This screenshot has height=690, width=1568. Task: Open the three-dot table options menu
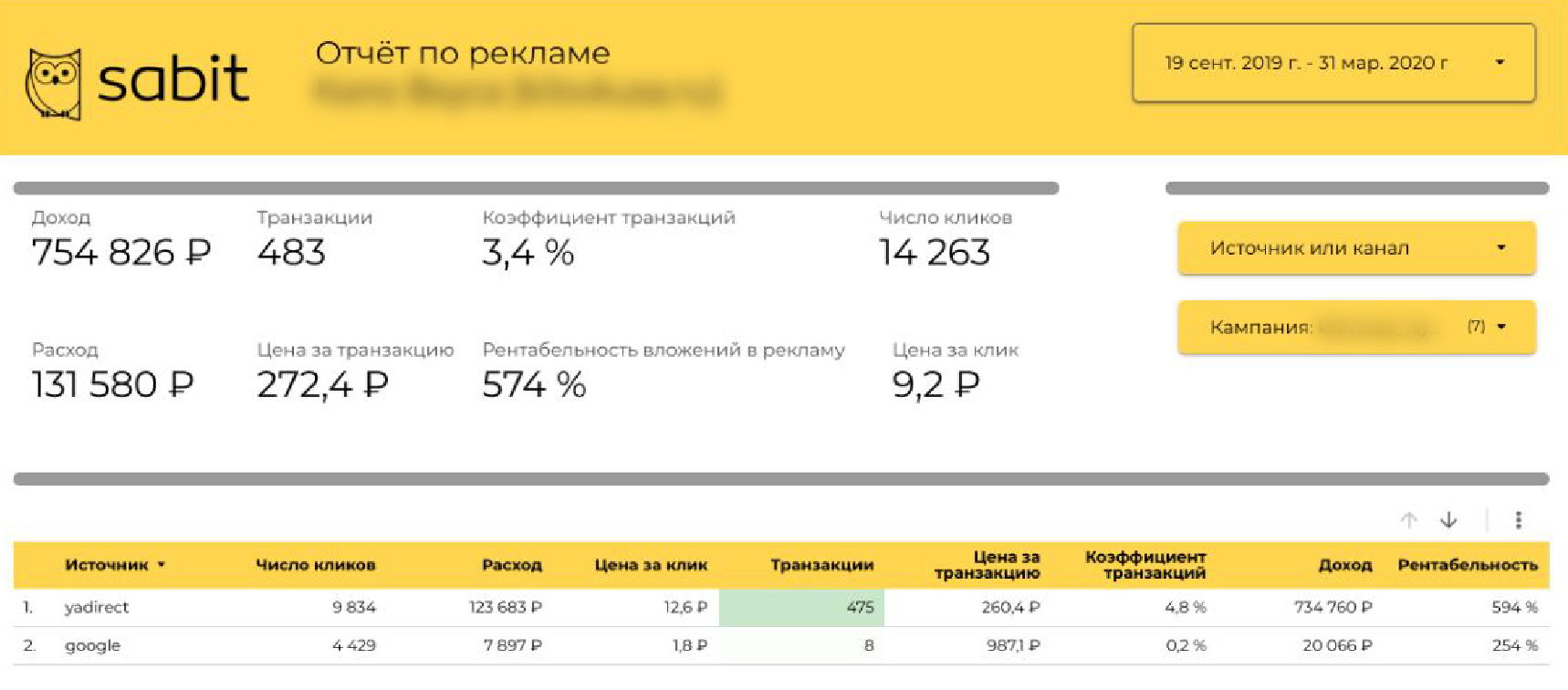click(1519, 519)
